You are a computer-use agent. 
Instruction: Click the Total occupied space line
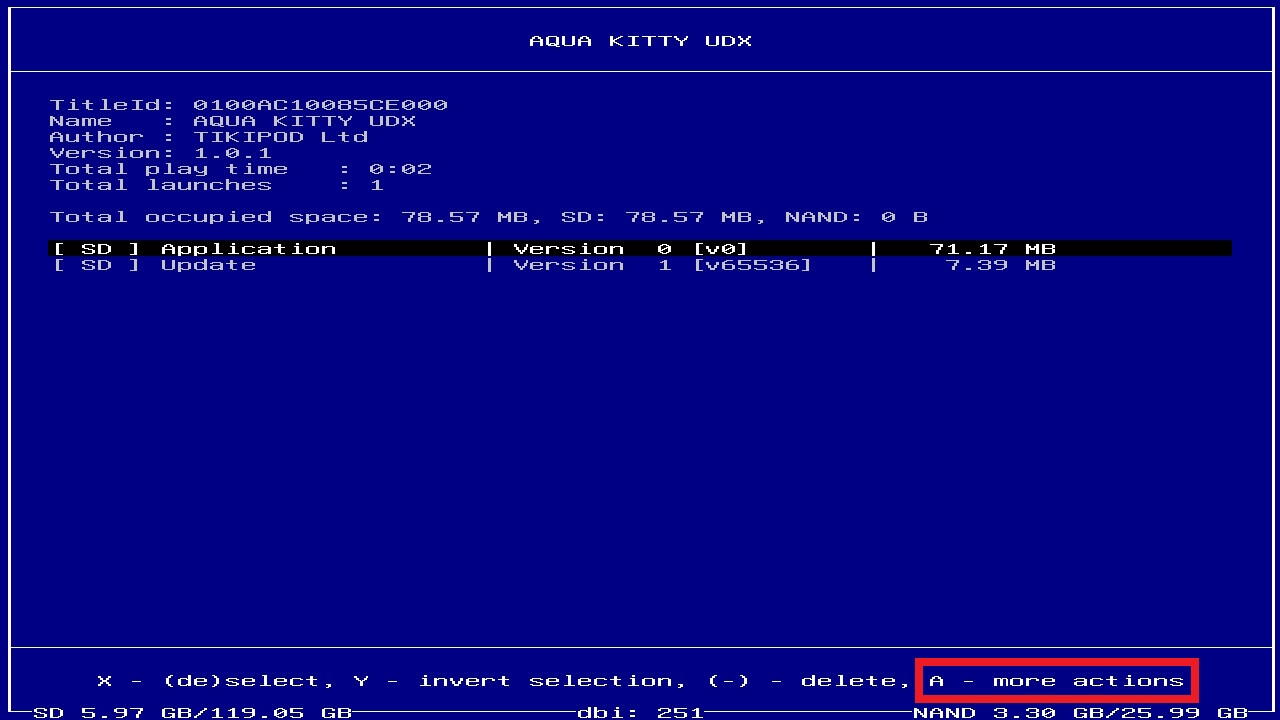coord(489,217)
